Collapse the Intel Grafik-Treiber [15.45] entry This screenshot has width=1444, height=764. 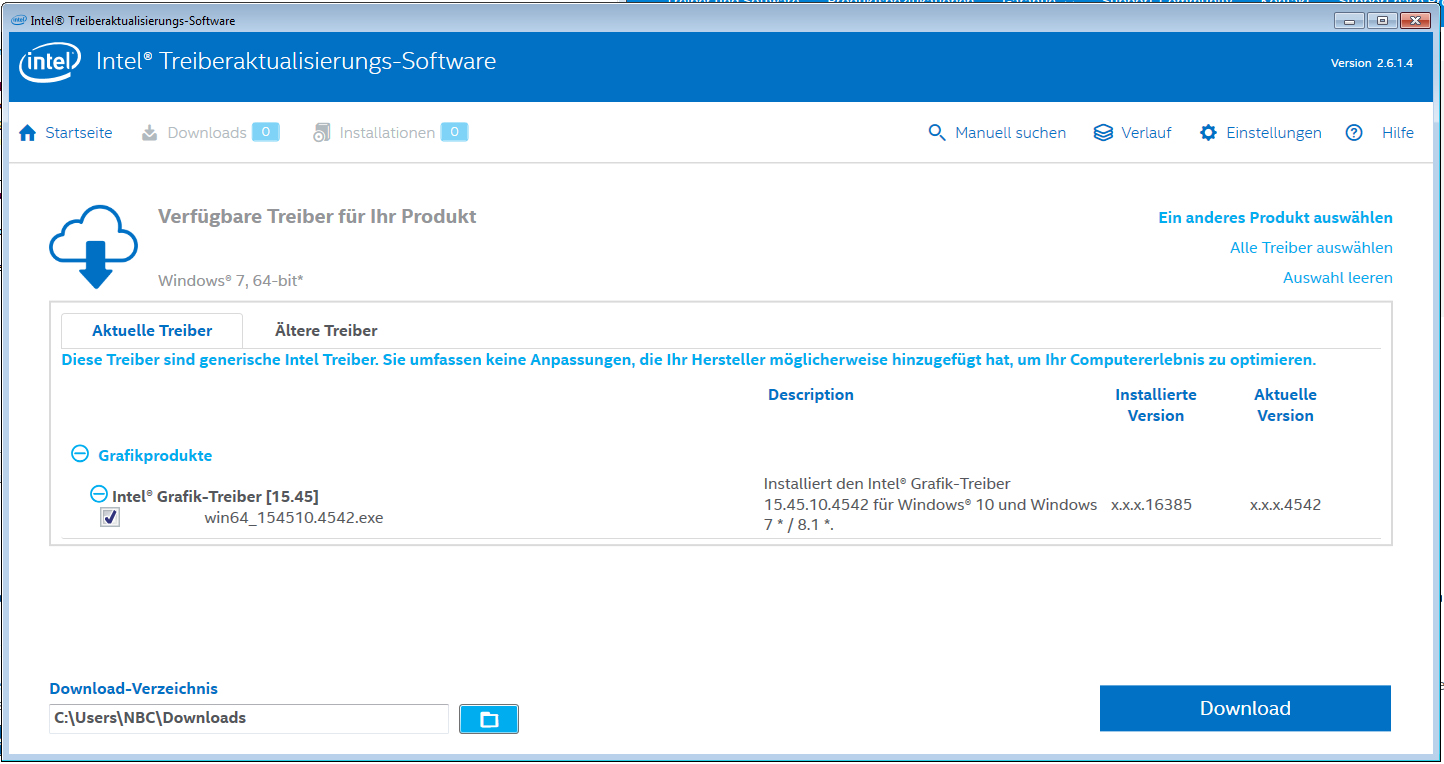[x=99, y=494]
